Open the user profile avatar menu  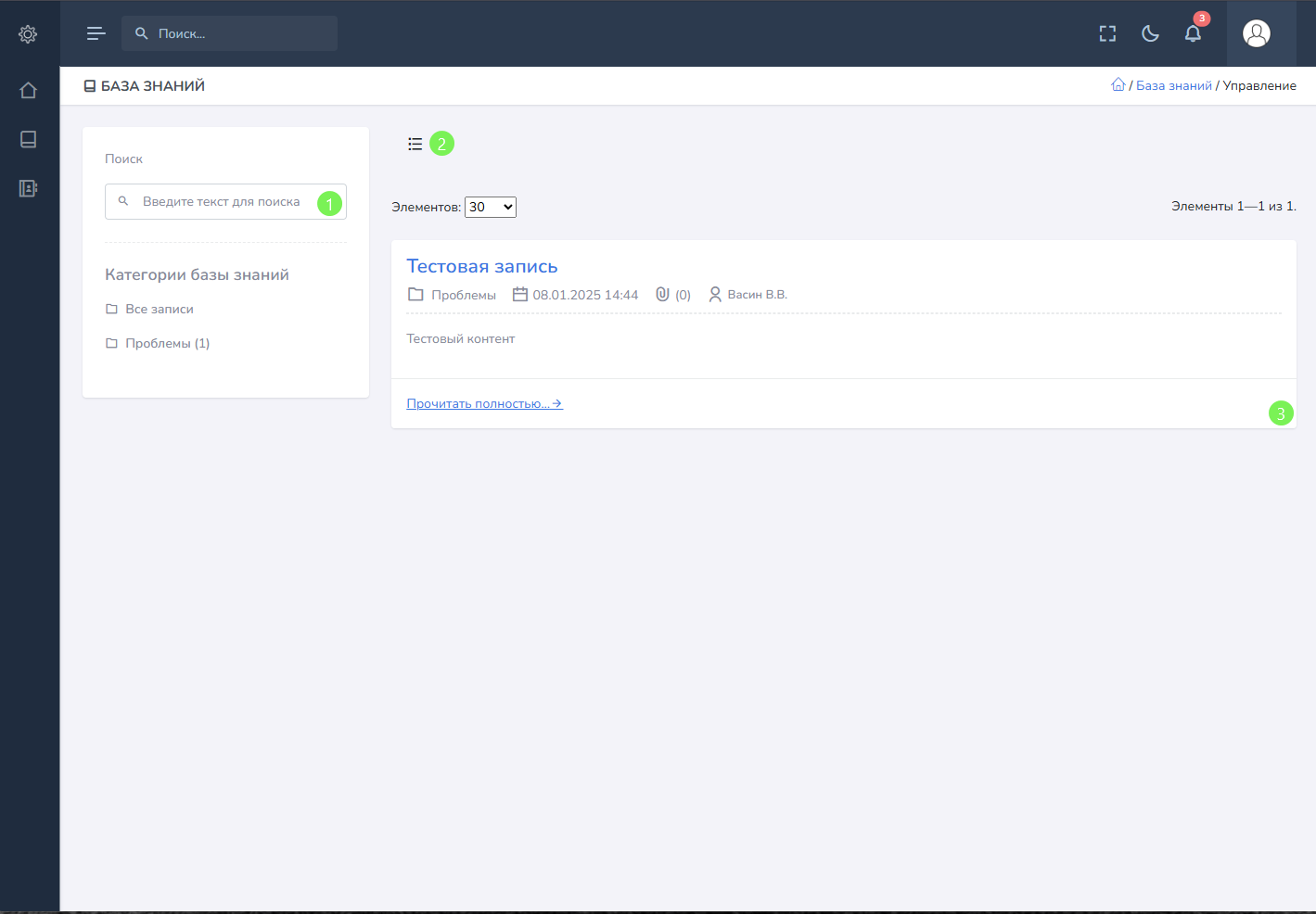[1256, 33]
